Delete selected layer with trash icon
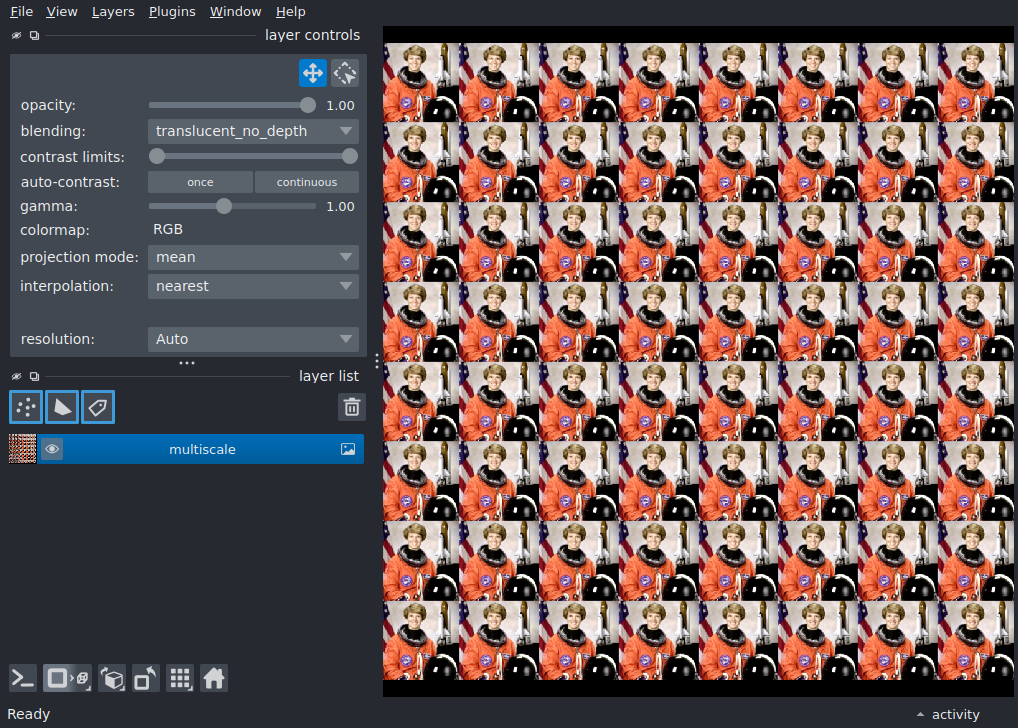The width and height of the screenshot is (1018, 728). coord(352,407)
